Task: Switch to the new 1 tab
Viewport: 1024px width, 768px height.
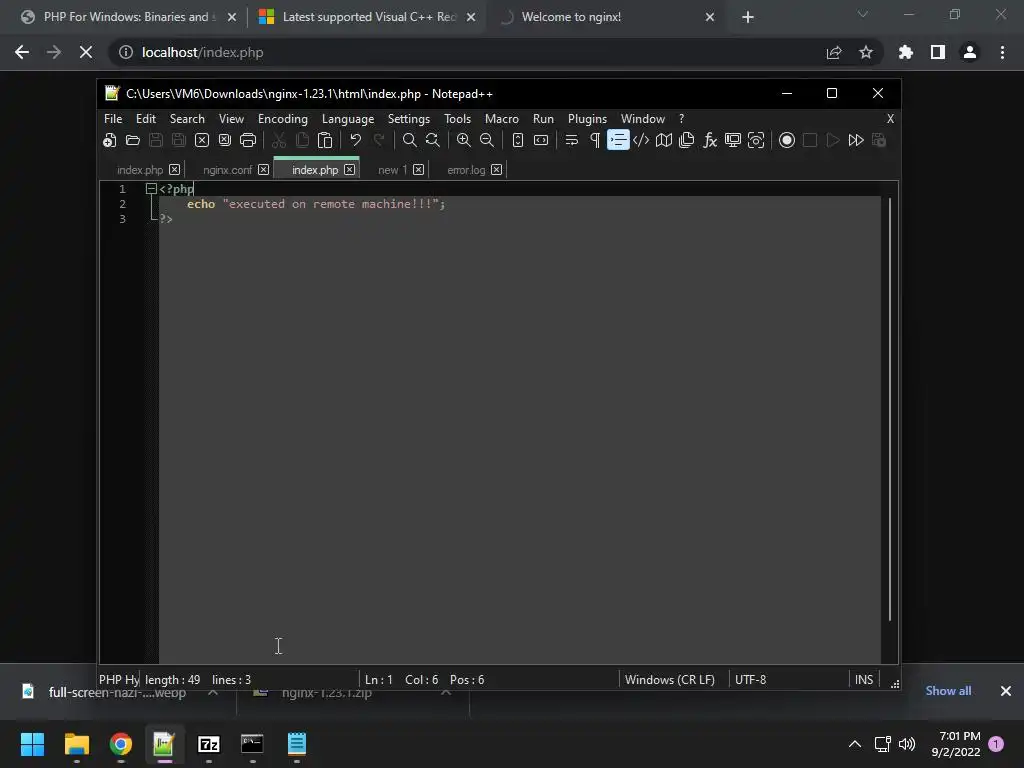Action: tap(392, 170)
